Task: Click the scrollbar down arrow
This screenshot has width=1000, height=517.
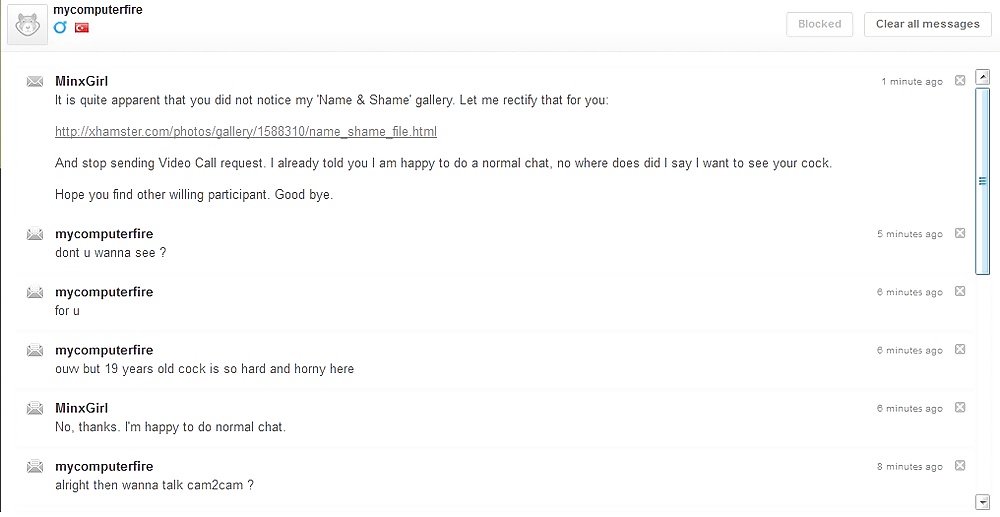Action: coord(982,500)
